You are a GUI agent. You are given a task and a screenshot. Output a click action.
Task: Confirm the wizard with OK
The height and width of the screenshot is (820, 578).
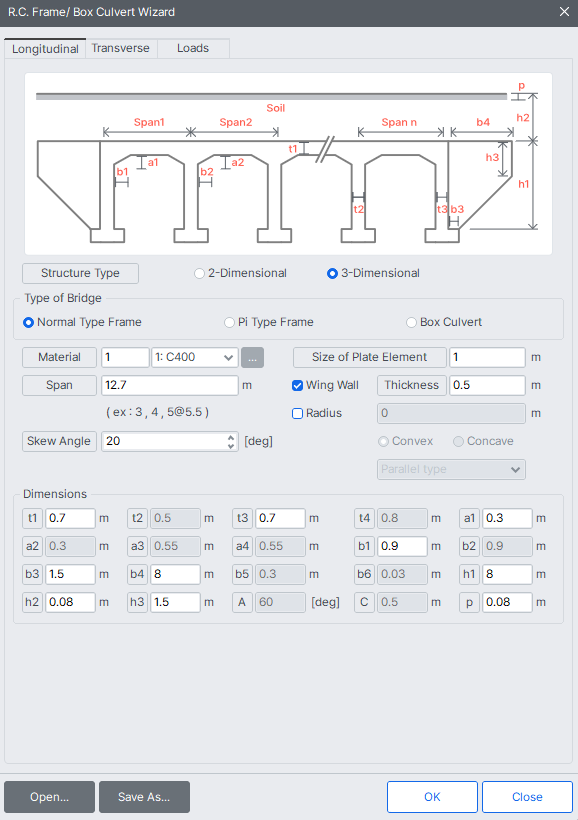coord(432,797)
